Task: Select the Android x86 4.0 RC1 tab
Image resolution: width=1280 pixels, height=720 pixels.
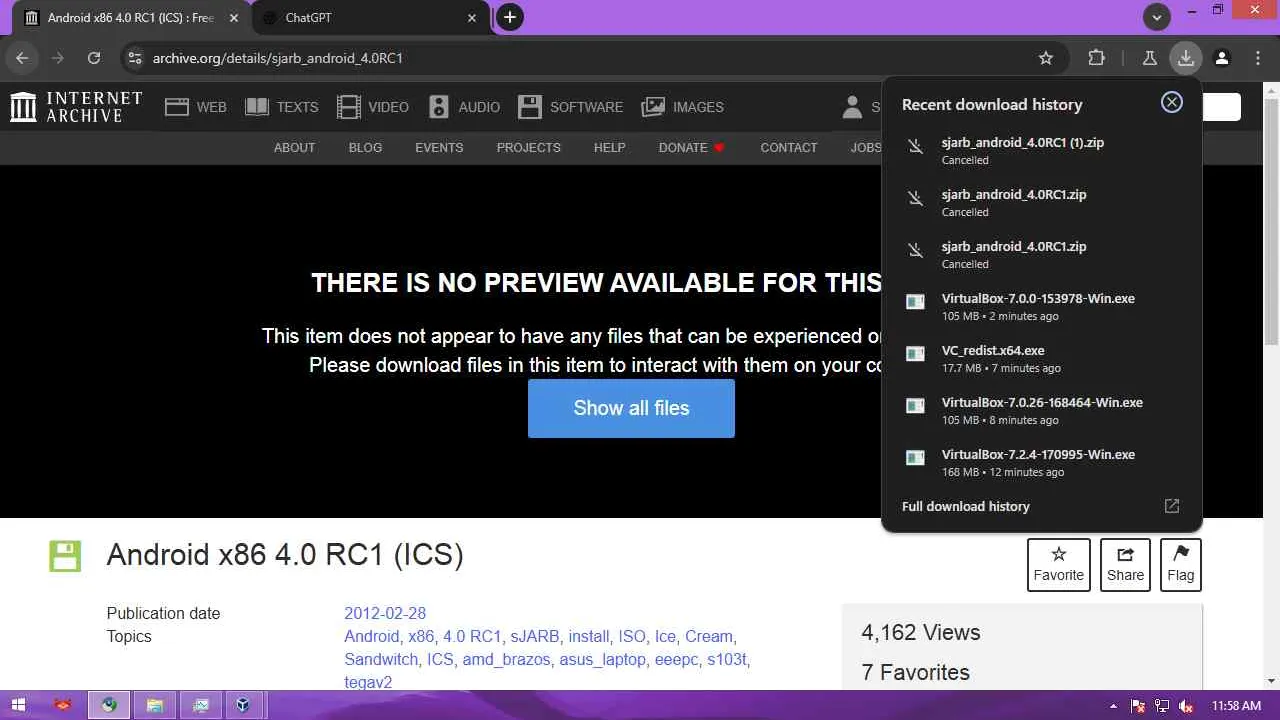Action: pyautogui.click(x=130, y=18)
